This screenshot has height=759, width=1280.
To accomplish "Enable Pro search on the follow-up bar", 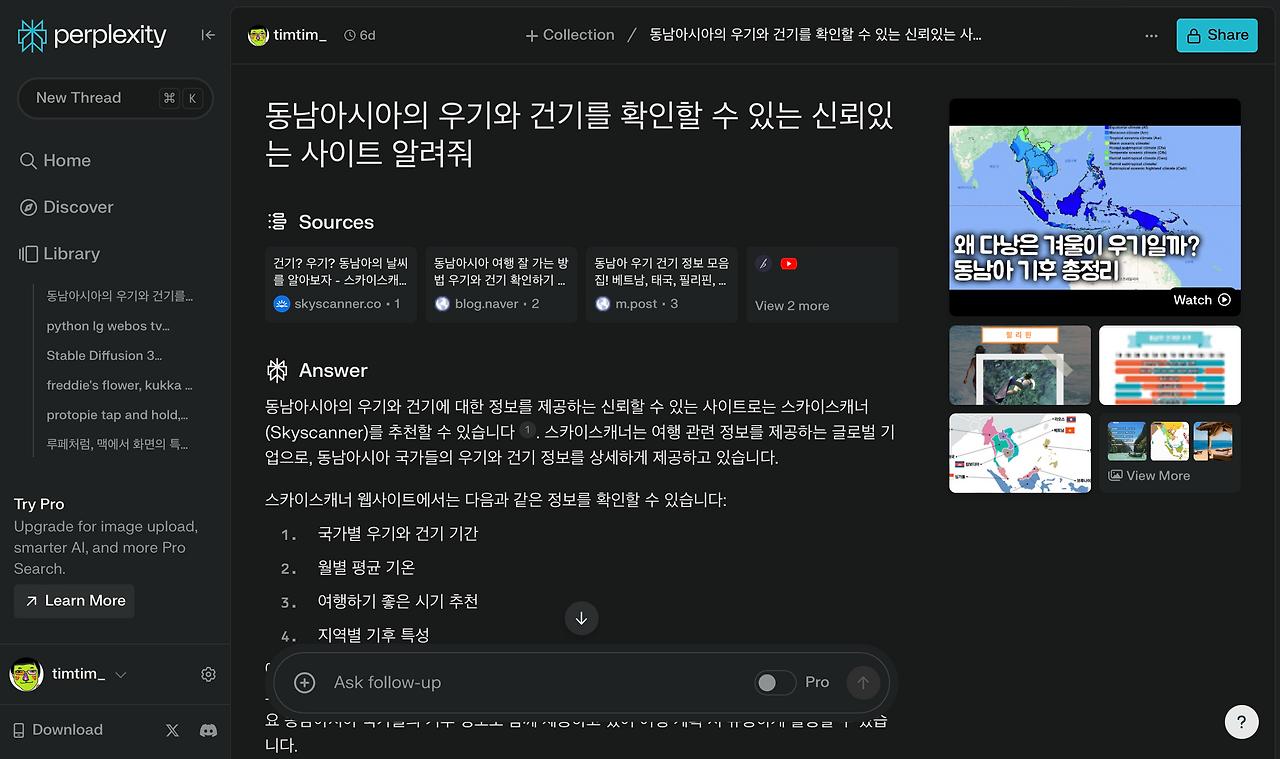I will (775, 682).
